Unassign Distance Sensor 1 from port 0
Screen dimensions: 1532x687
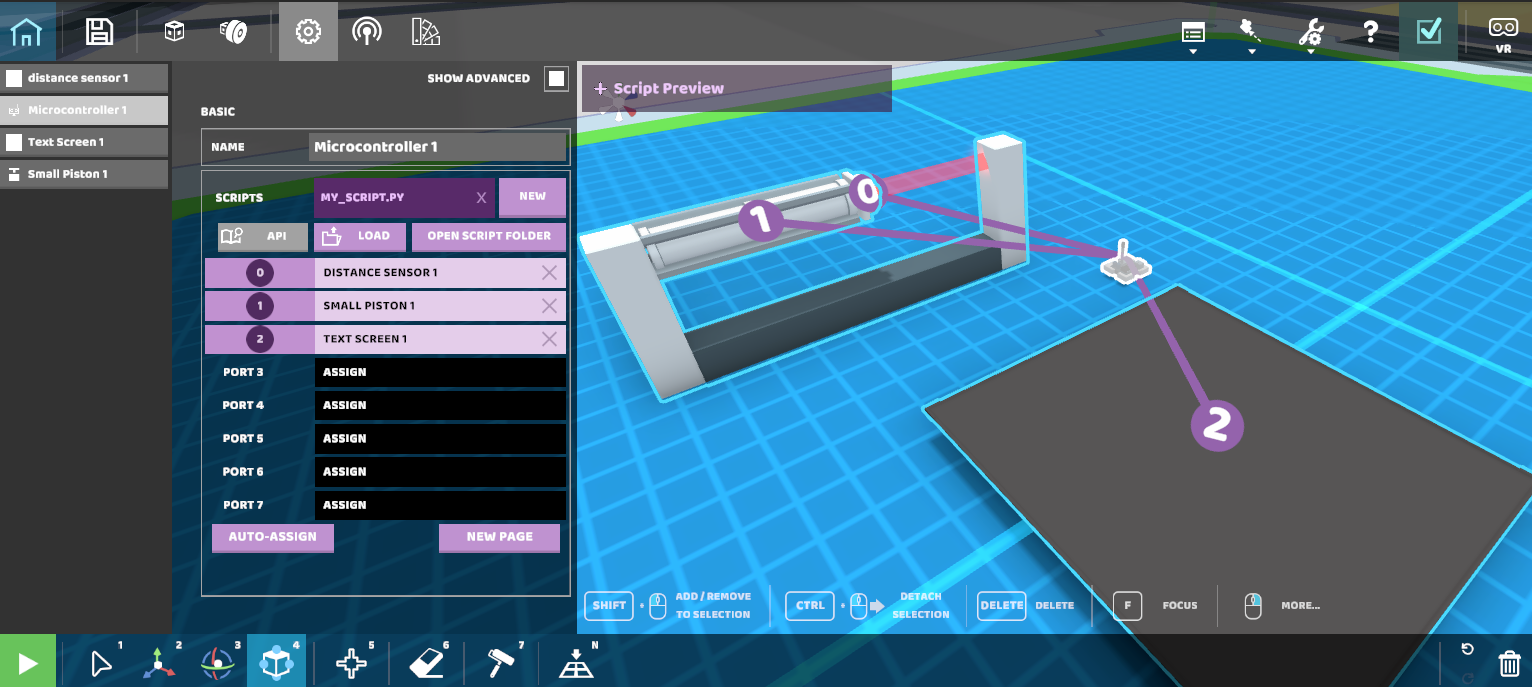point(549,273)
